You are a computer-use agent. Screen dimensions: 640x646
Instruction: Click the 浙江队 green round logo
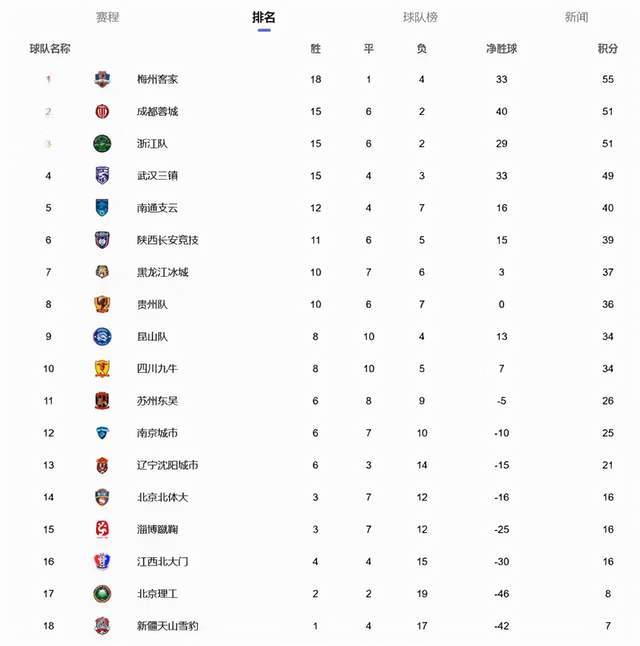102,144
